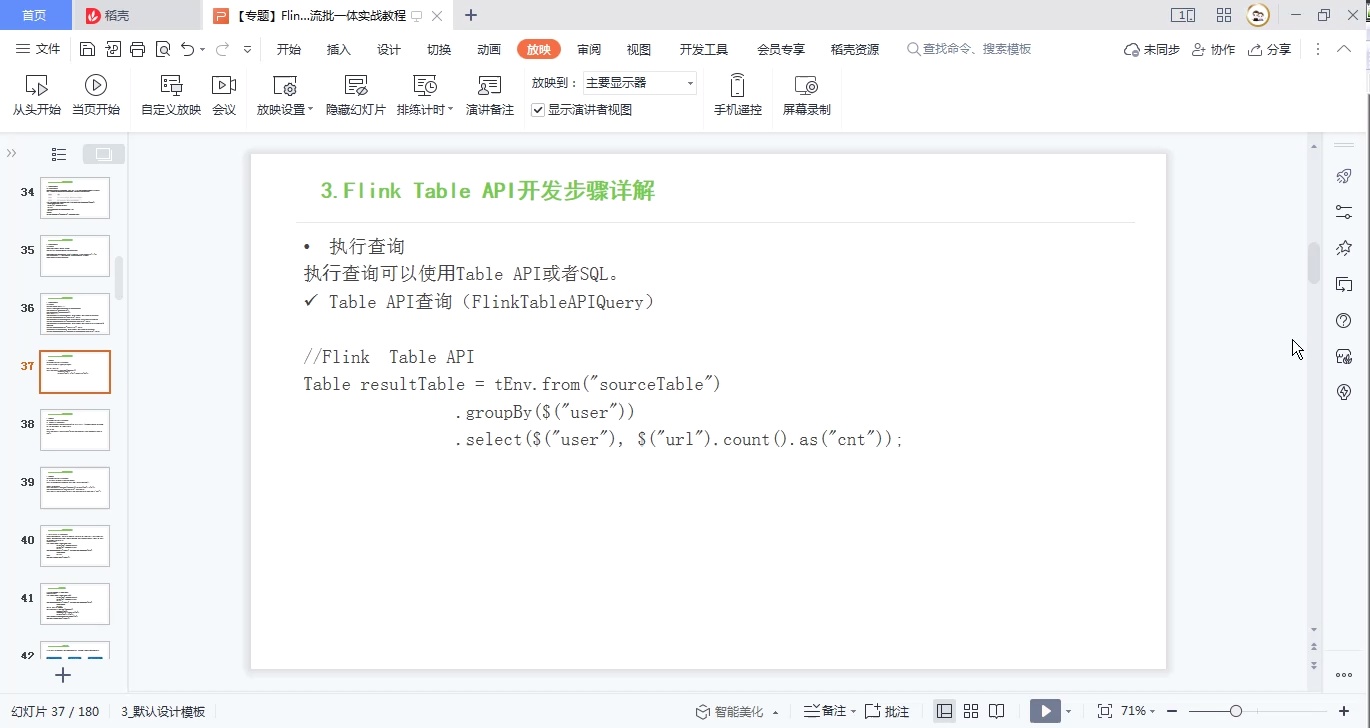1370x728 pixels.
Task: Click 分享 to share the presentation
Action: (1270, 48)
